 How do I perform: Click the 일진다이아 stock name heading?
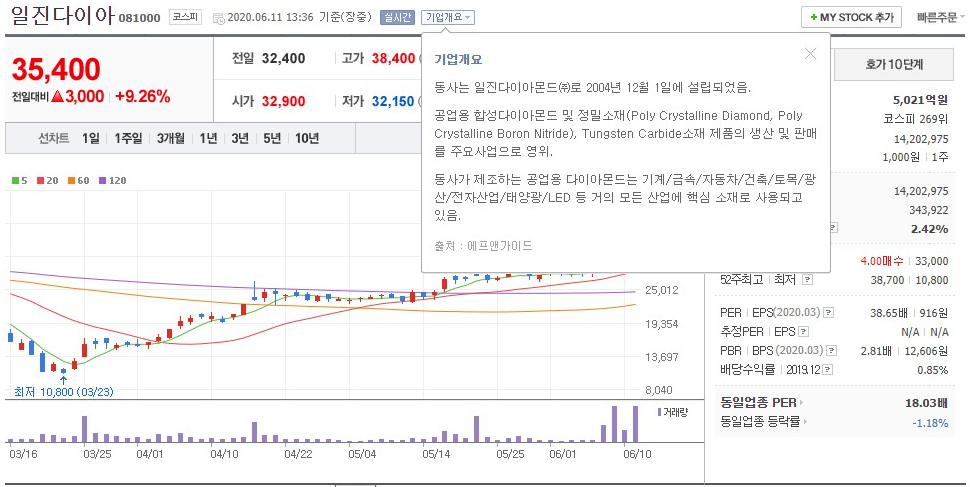(x=62, y=16)
